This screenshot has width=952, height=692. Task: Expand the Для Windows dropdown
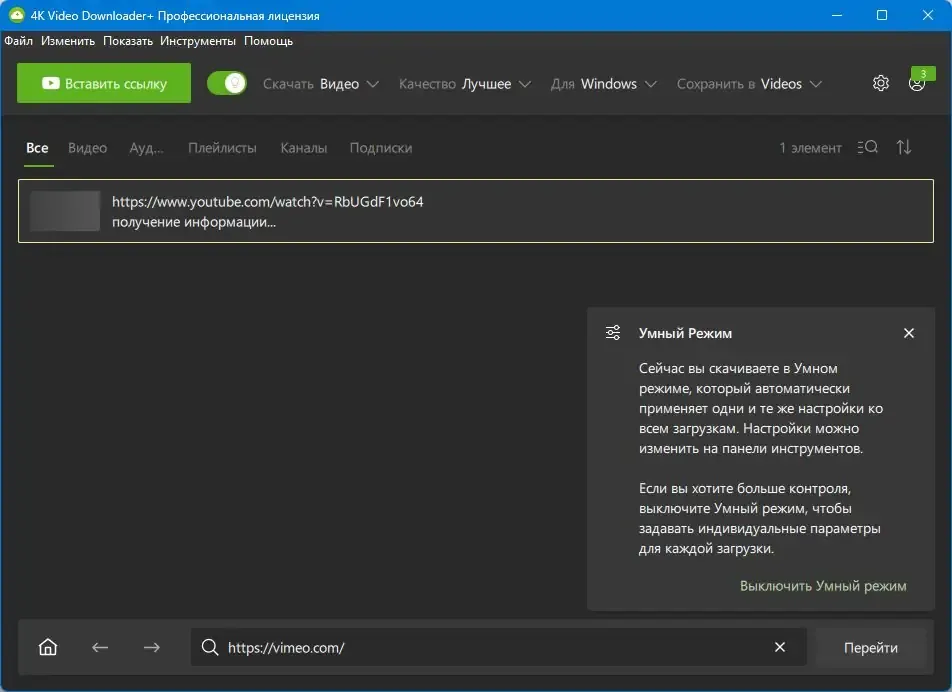(x=604, y=84)
